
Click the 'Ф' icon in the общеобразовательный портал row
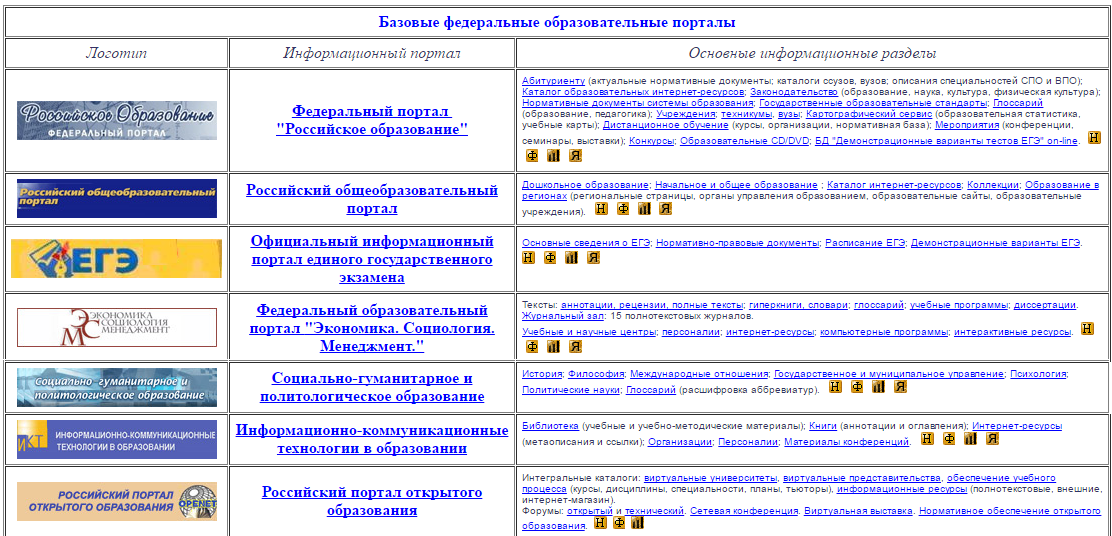[623, 208]
